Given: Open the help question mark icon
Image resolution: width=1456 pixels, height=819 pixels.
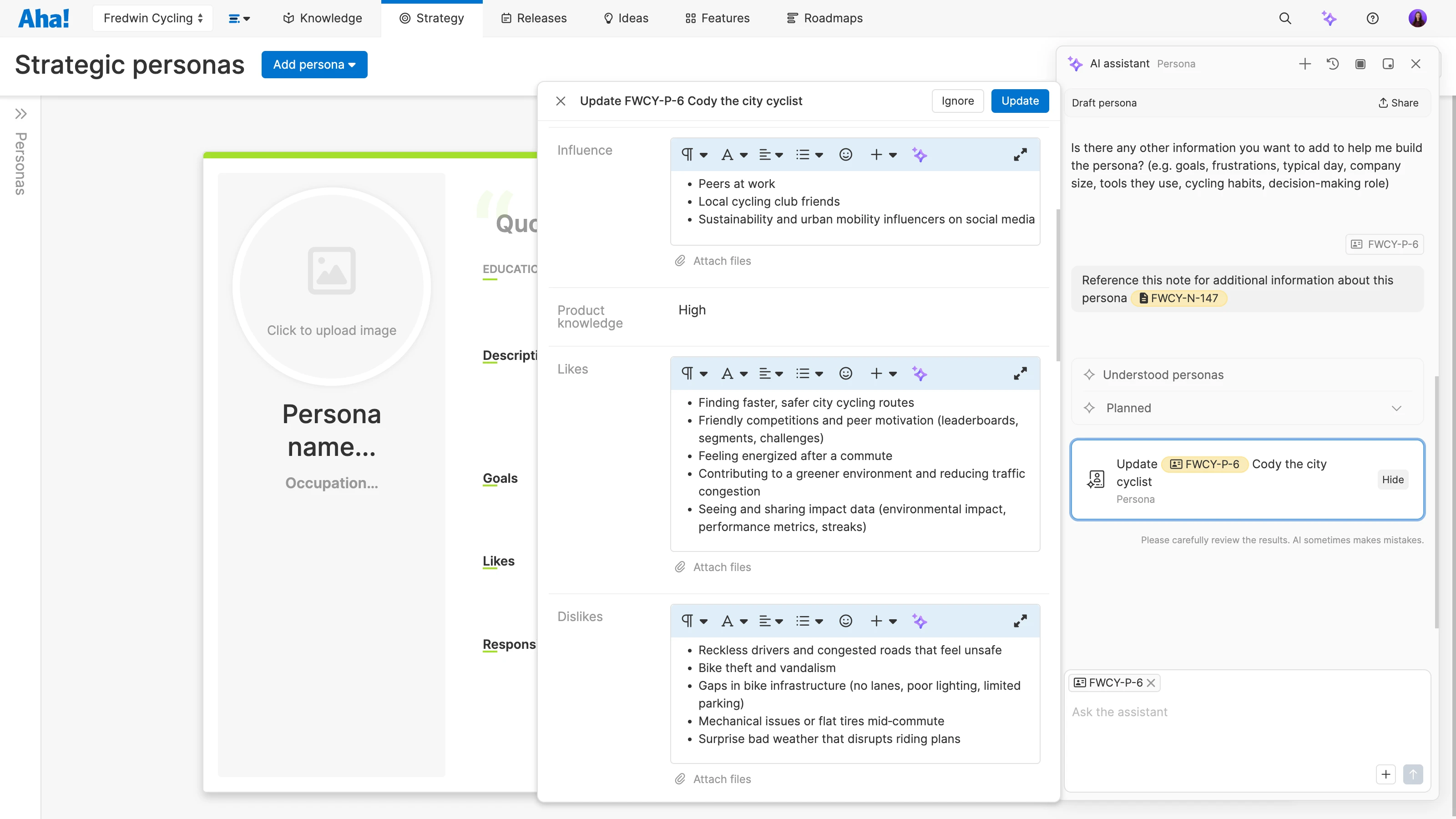Looking at the screenshot, I should tap(1372, 18).
